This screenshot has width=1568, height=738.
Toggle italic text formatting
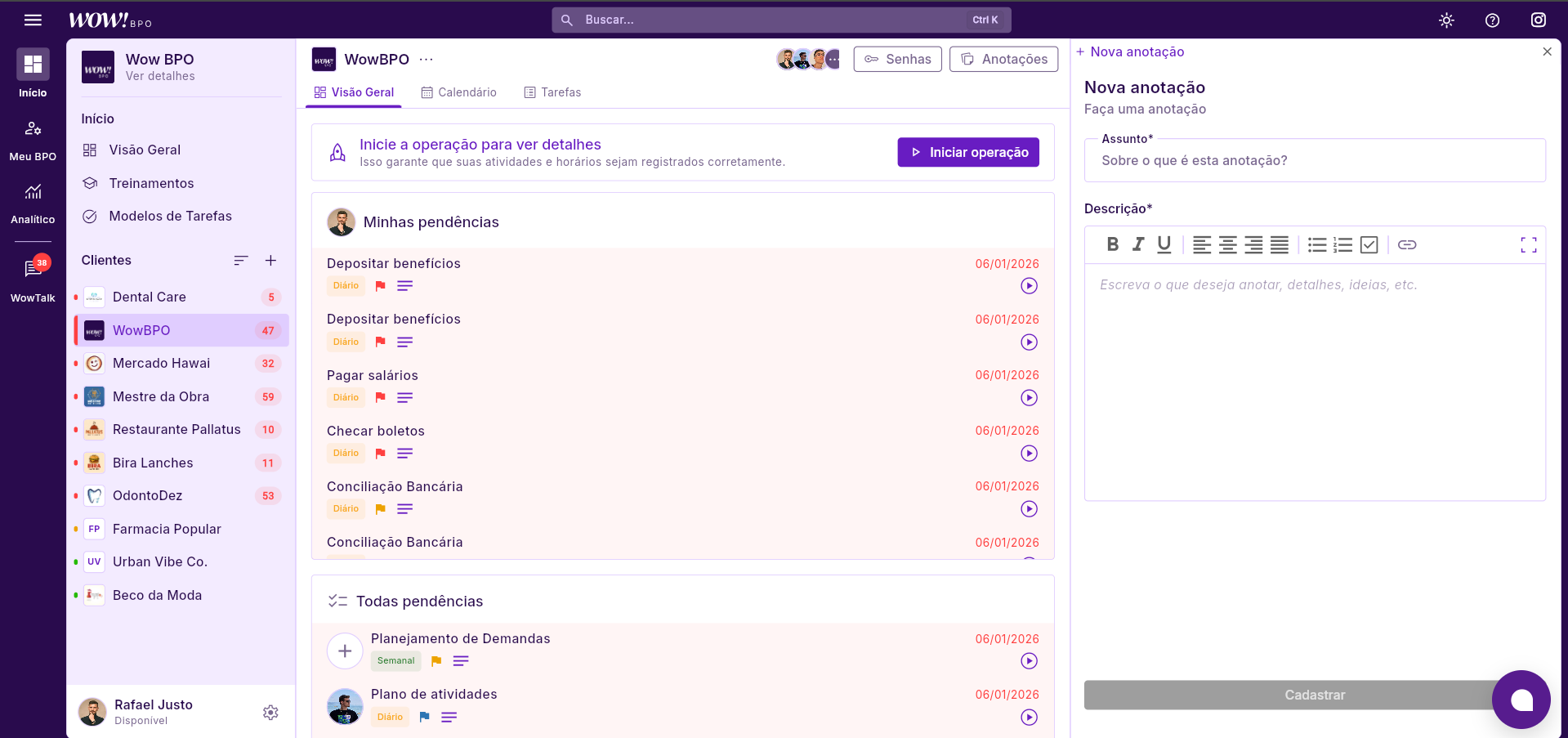click(1137, 244)
